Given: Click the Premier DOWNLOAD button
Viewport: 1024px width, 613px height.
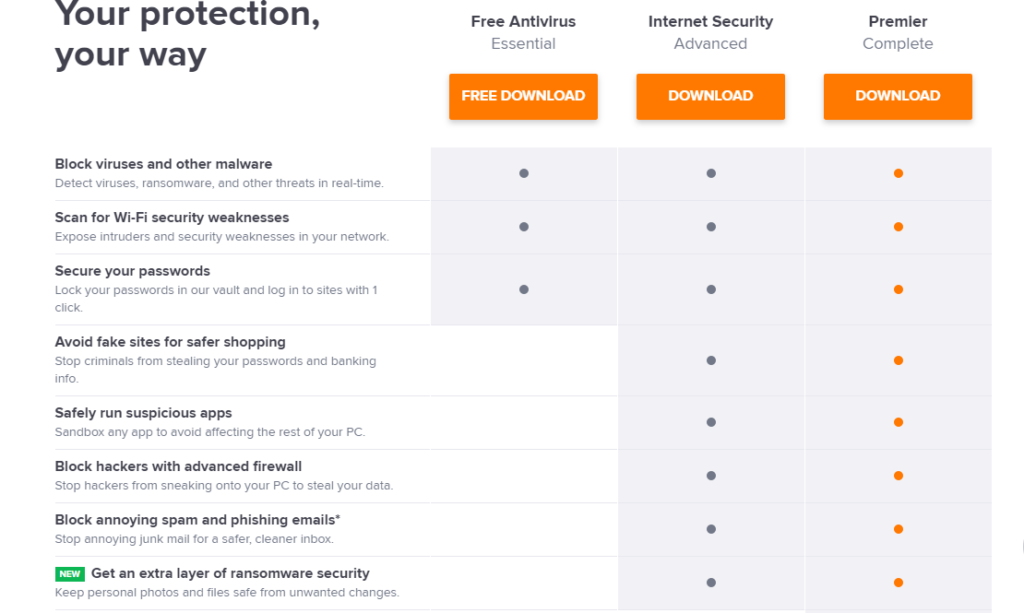Looking at the screenshot, I should (x=898, y=97).
